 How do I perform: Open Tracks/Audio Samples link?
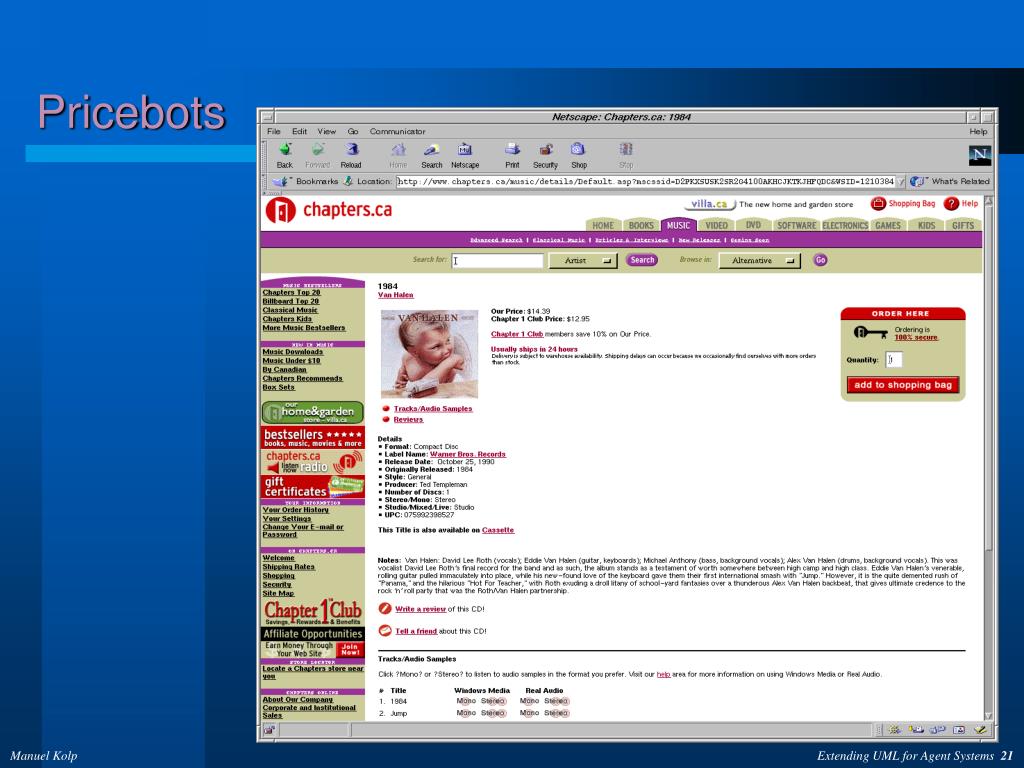click(x=433, y=409)
